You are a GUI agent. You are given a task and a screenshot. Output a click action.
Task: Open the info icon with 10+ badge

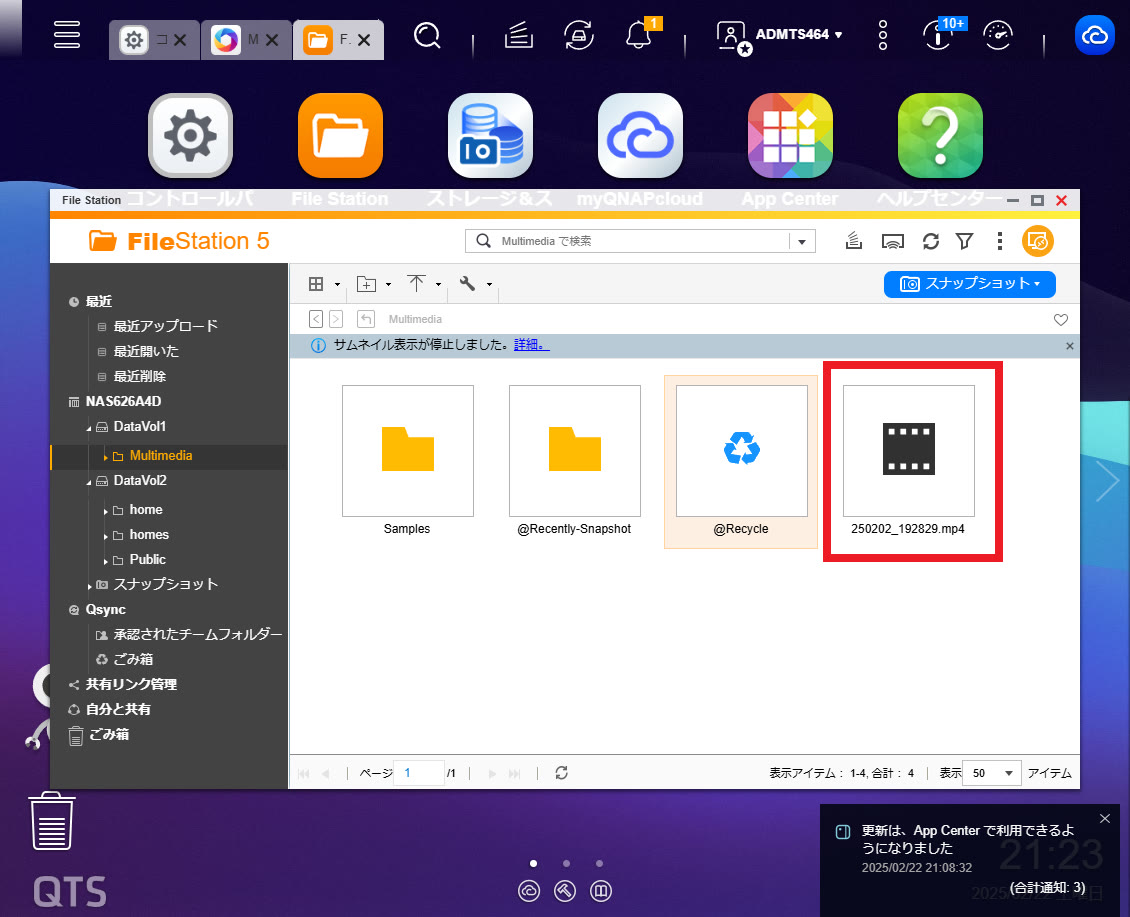pyautogui.click(x=939, y=35)
